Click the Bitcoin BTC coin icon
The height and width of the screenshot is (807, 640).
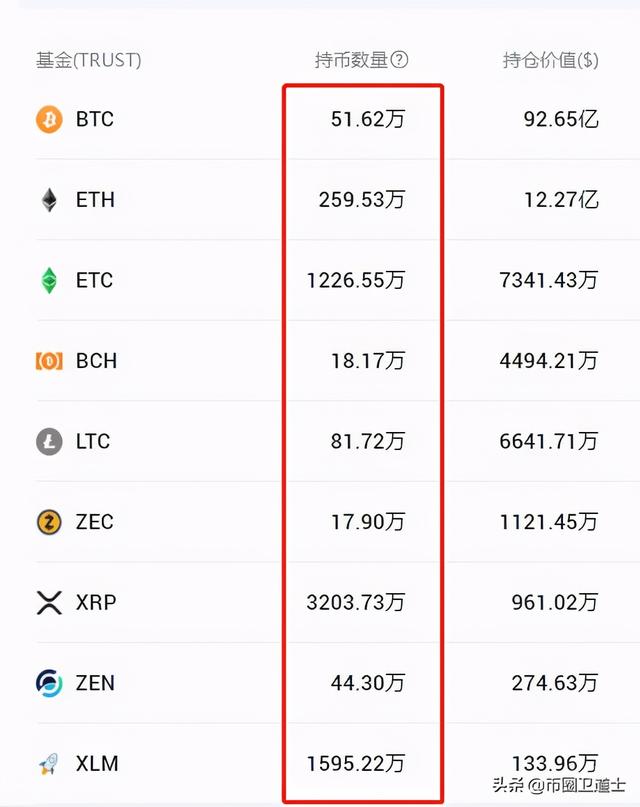[49, 120]
